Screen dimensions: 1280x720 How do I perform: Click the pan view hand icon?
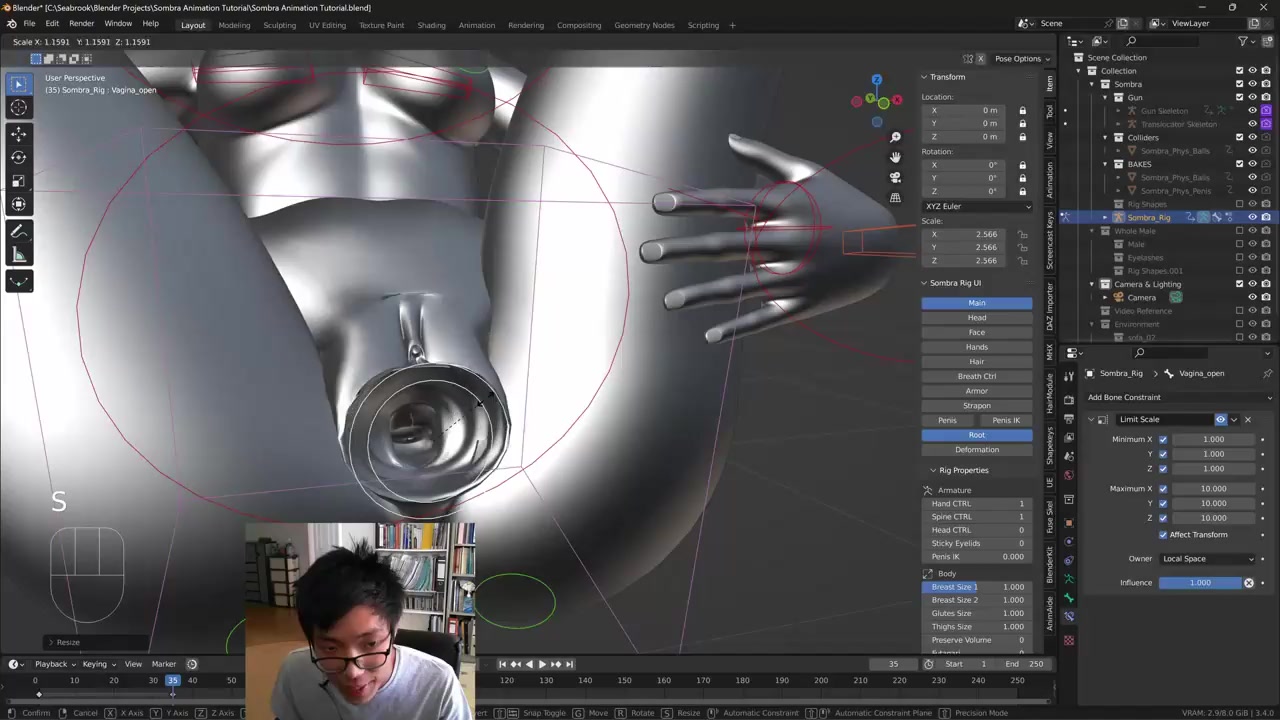point(895,157)
